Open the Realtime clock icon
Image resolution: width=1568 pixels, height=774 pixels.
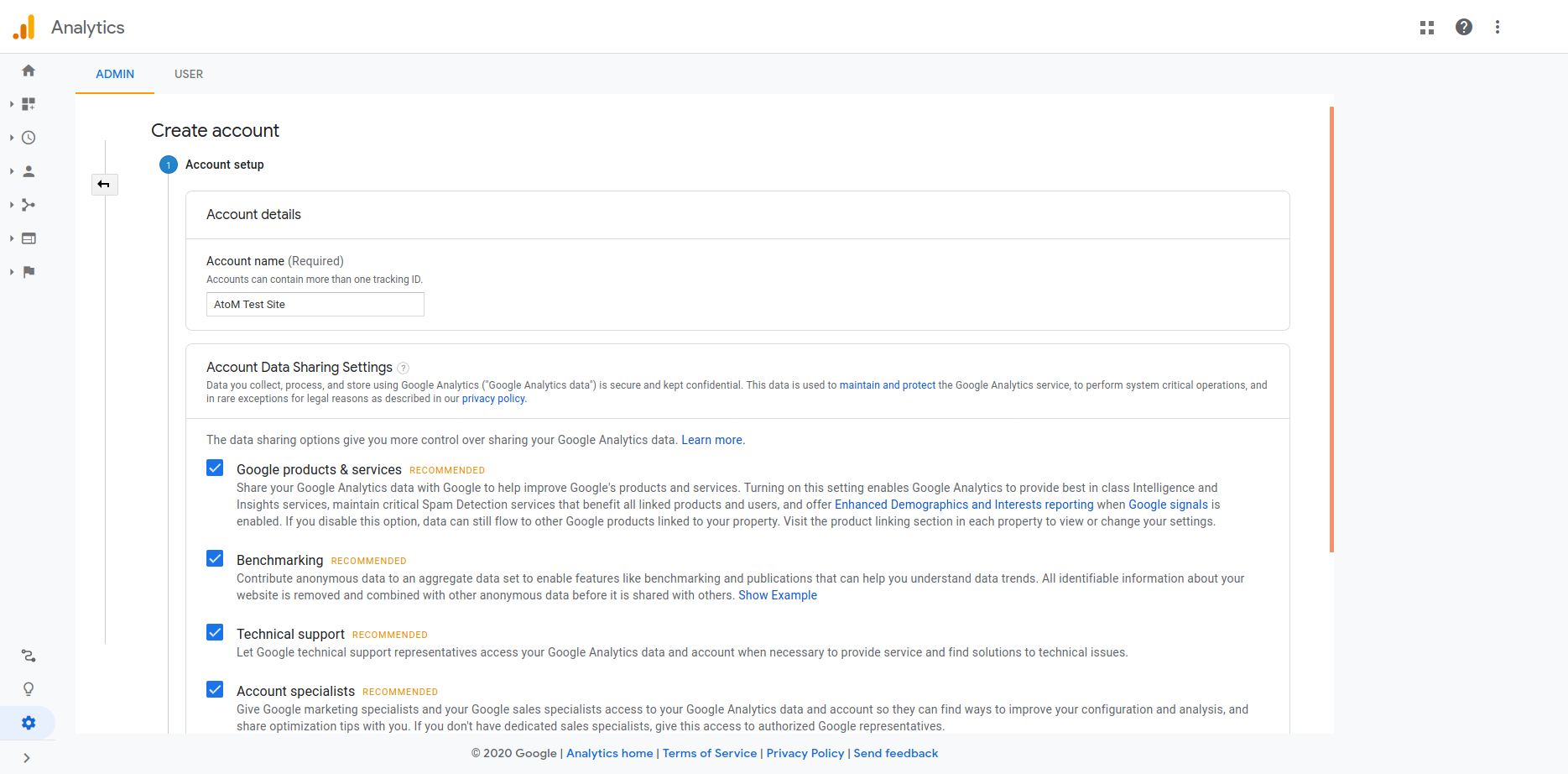pyautogui.click(x=29, y=138)
